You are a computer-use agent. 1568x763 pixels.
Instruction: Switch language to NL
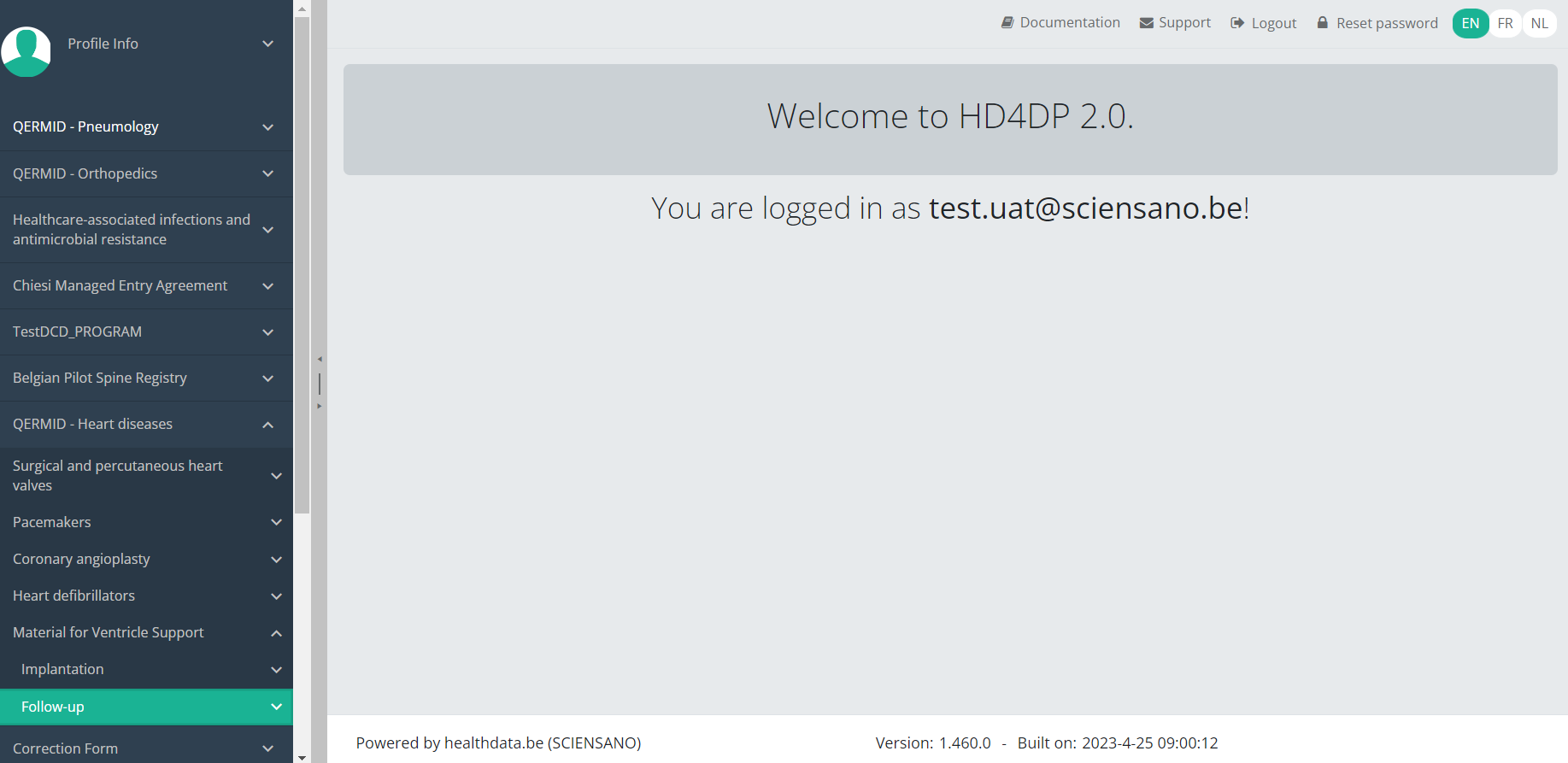tap(1540, 23)
